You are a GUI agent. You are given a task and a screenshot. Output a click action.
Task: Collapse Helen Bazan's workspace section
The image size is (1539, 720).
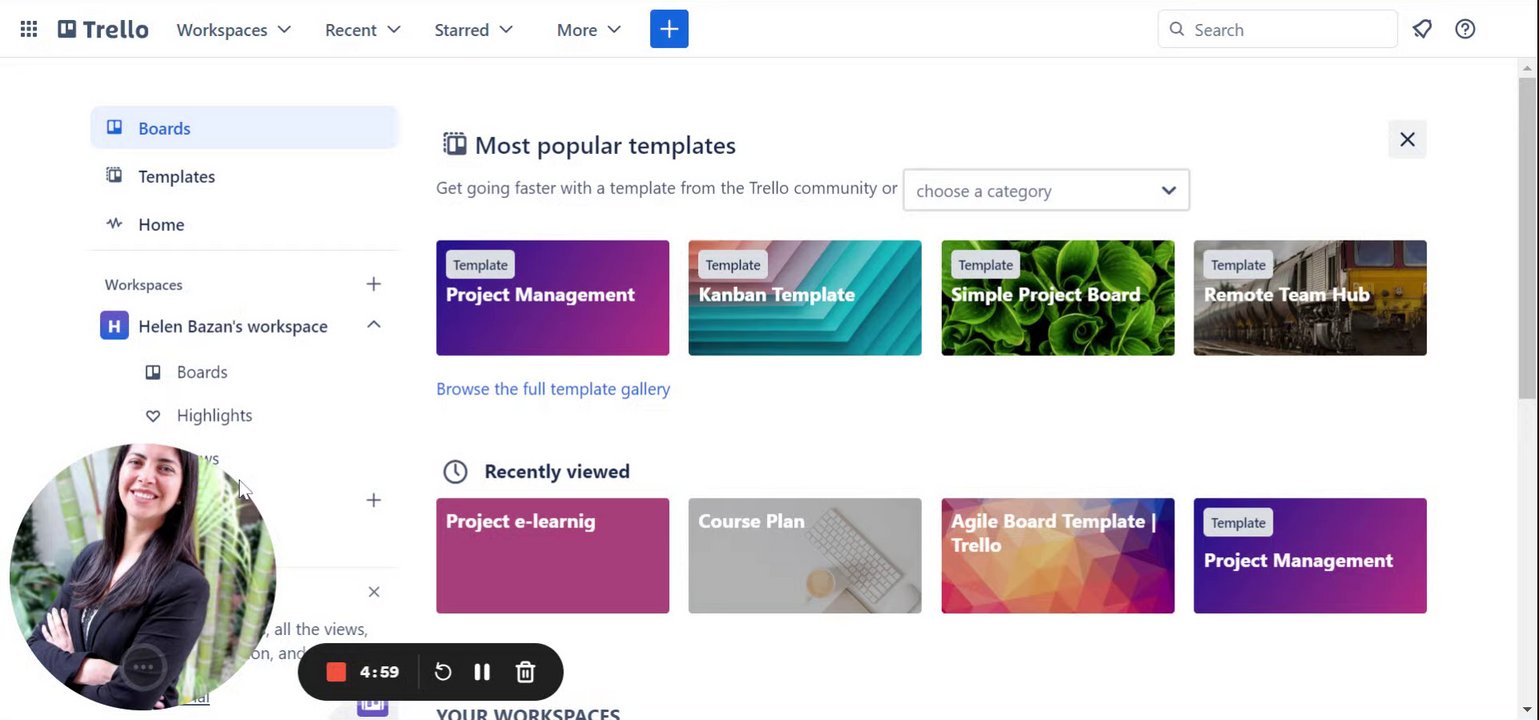click(373, 325)
